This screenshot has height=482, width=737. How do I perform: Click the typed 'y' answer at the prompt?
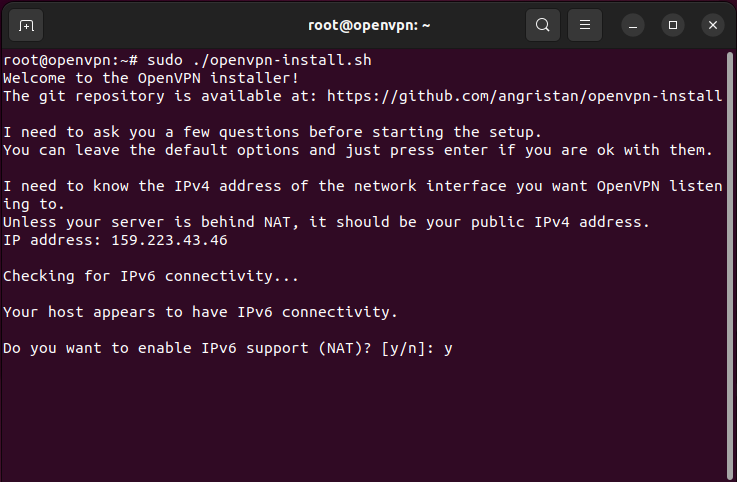tap(448, 349)
